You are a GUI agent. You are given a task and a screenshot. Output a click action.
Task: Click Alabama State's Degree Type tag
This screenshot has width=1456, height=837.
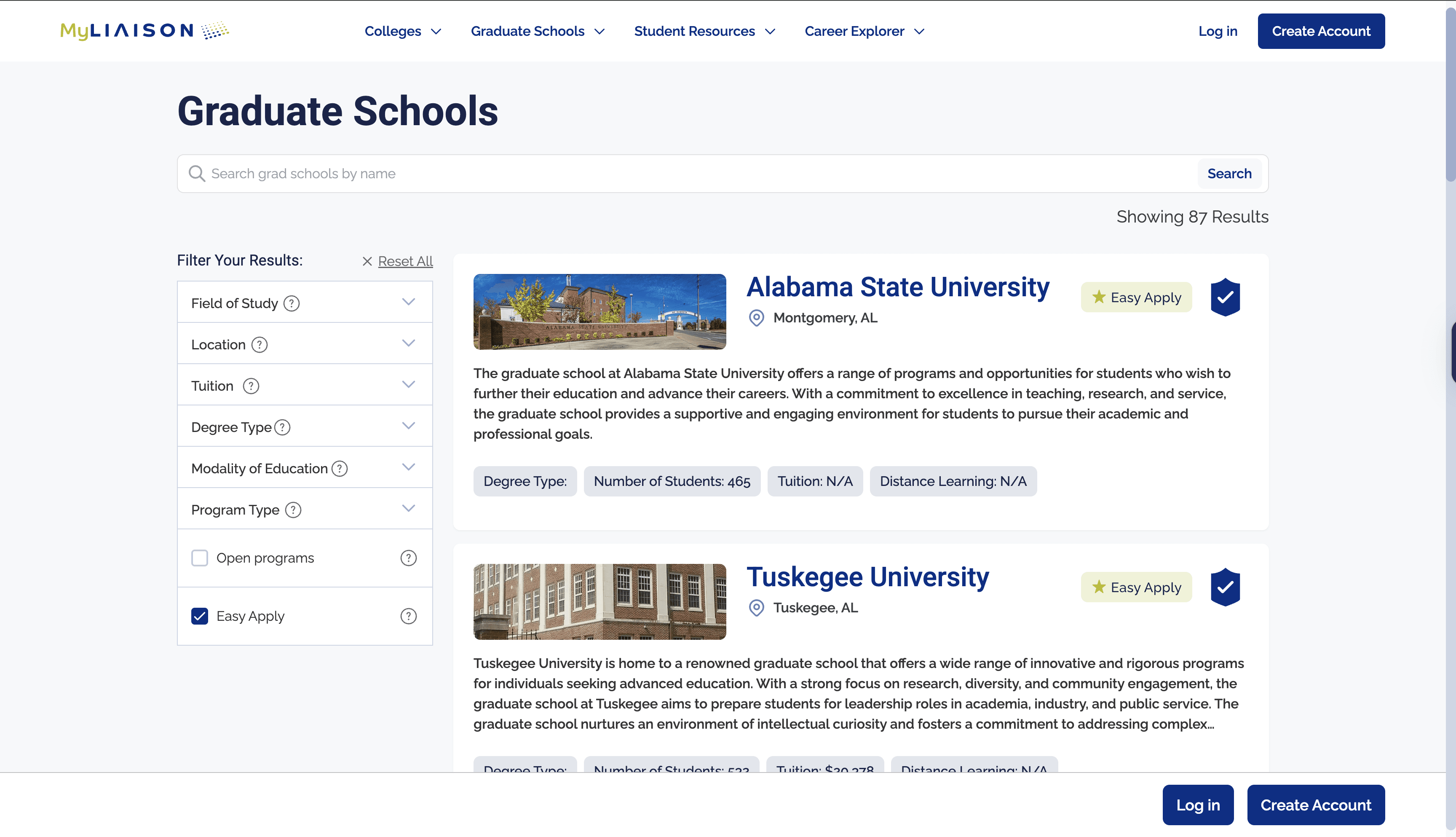tap(525, 481)
